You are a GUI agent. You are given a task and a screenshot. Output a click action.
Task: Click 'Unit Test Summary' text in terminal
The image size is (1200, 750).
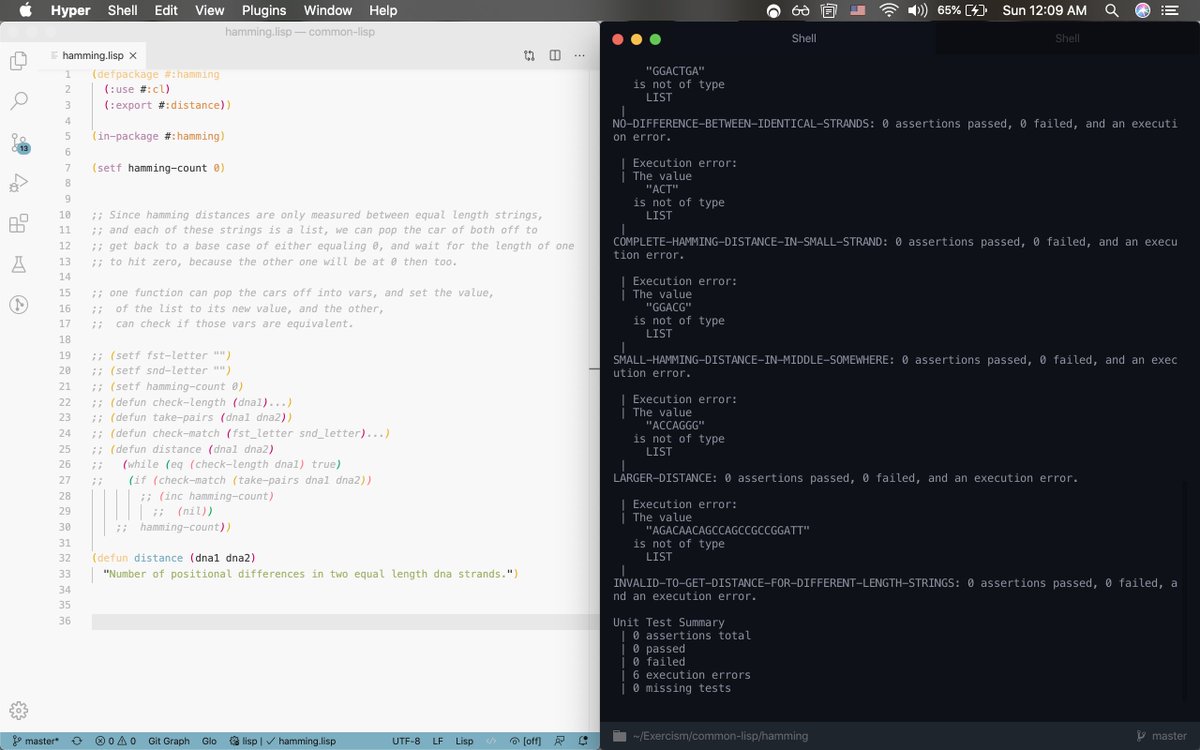coord(668,622)
